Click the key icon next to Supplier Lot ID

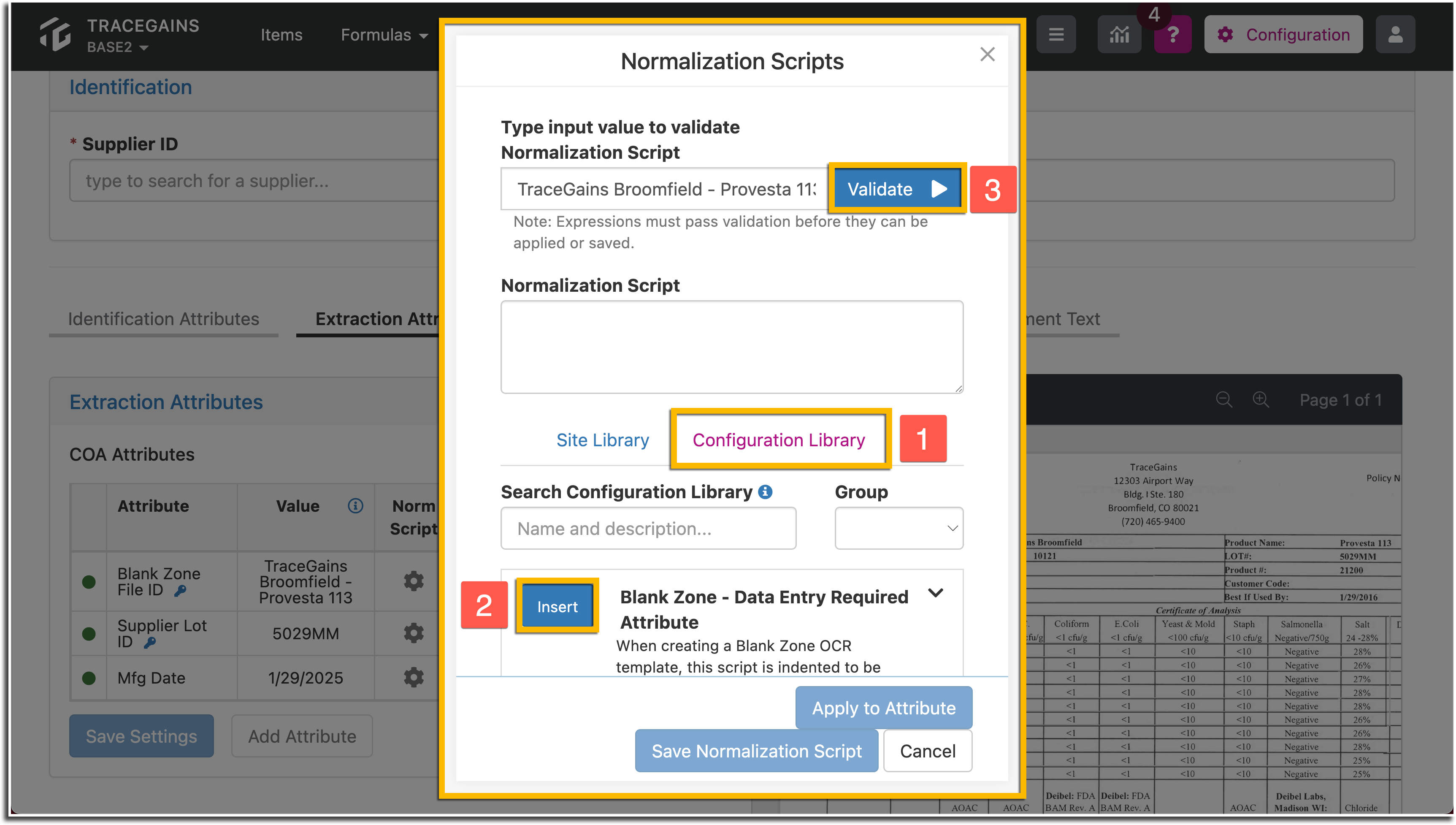(x=150, y=642)
